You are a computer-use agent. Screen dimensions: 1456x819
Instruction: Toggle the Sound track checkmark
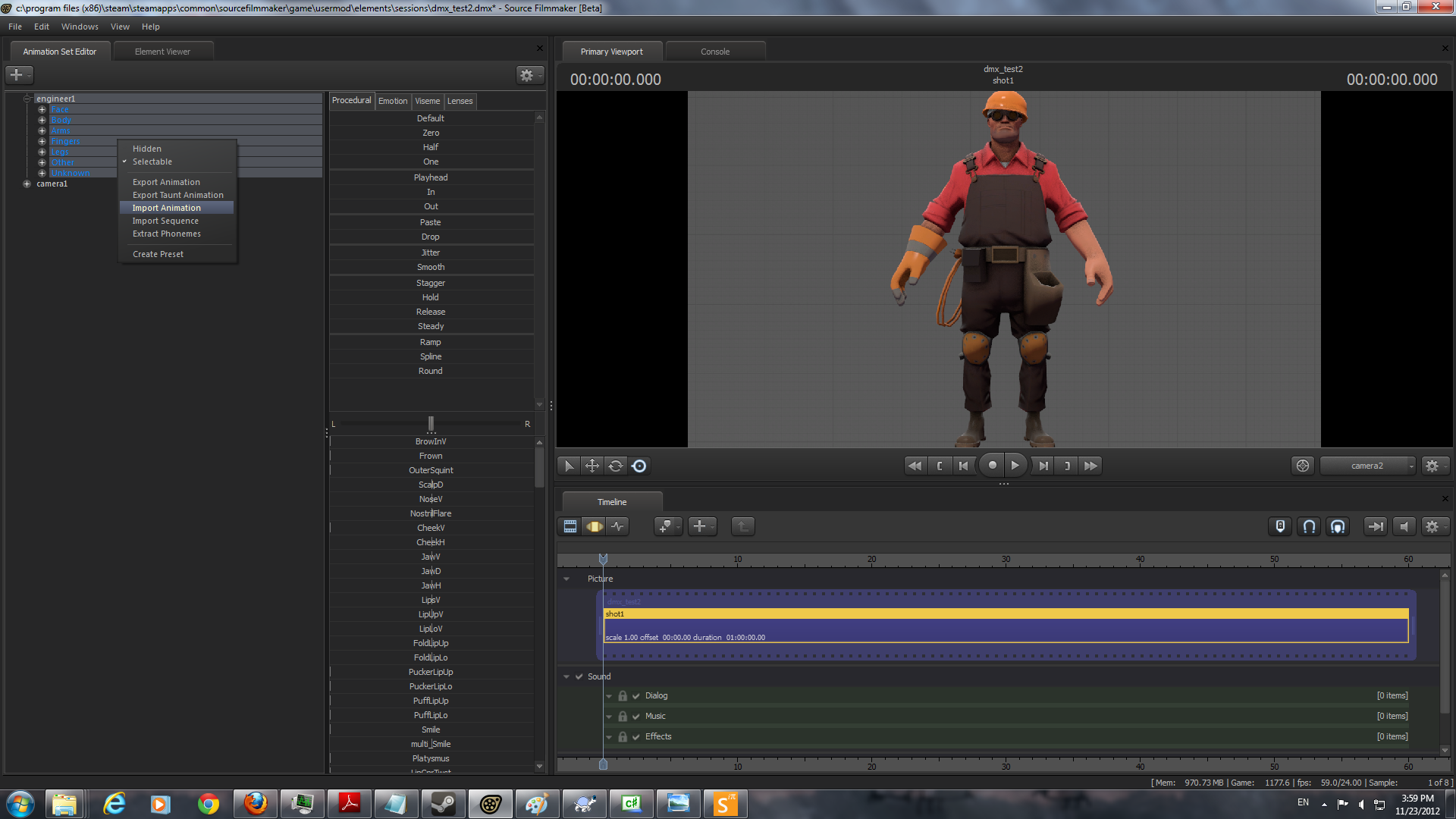579,676
